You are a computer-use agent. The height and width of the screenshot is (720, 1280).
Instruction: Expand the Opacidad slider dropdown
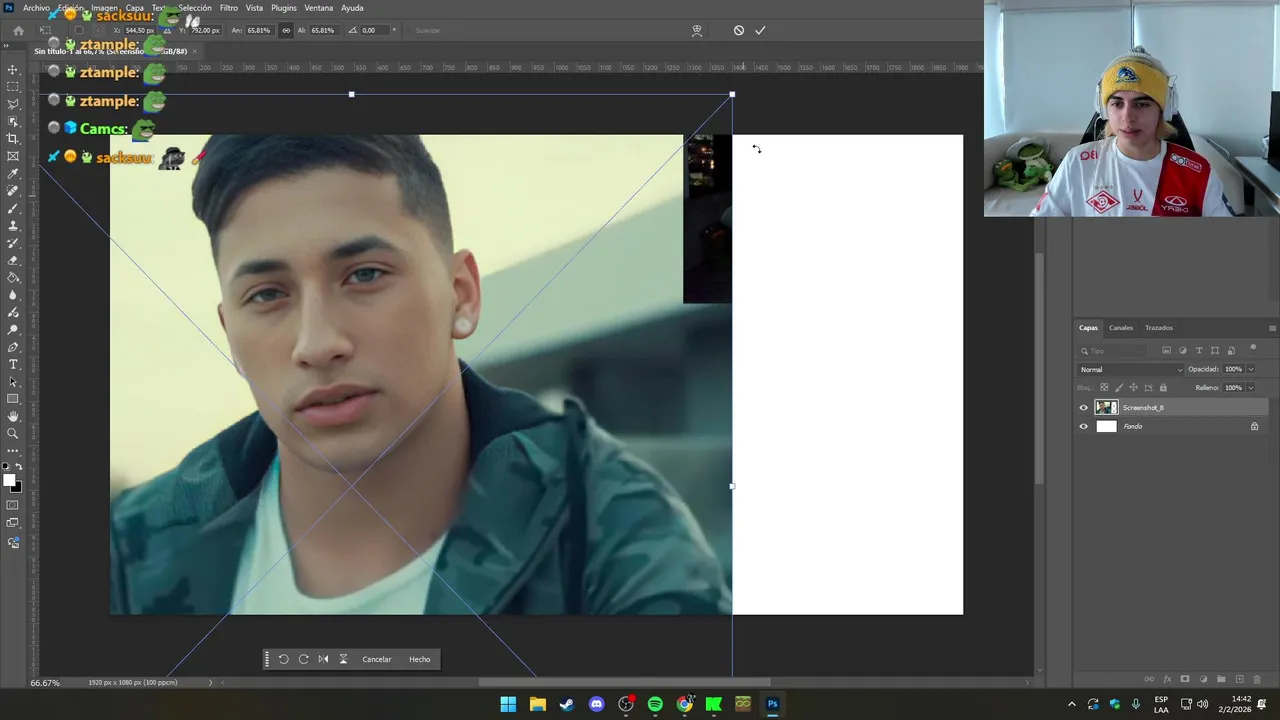pos(1250,370)
